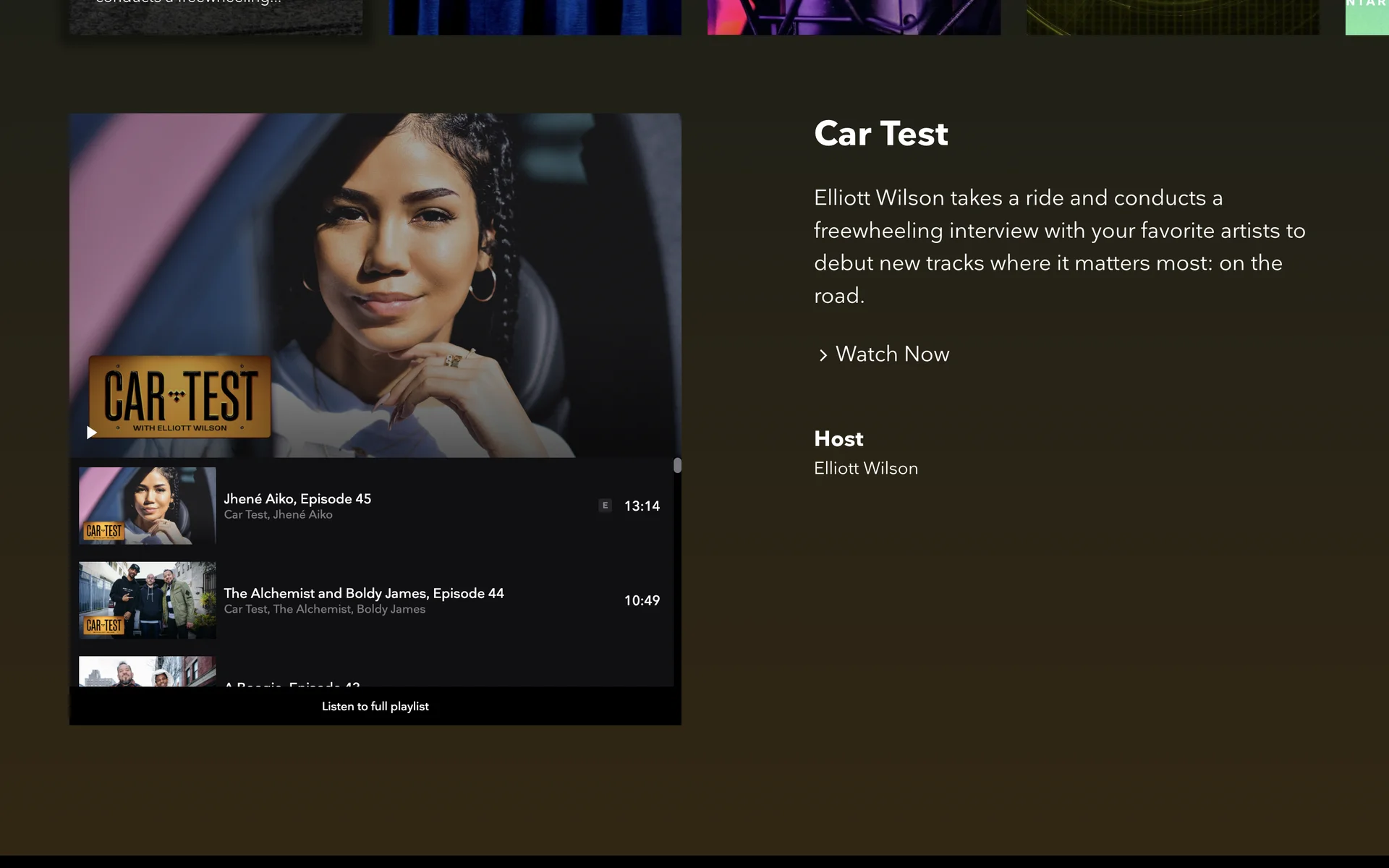
Task: Click the Car Test, Jhené Aiko subtitle
Action: (x=278, y=515)
